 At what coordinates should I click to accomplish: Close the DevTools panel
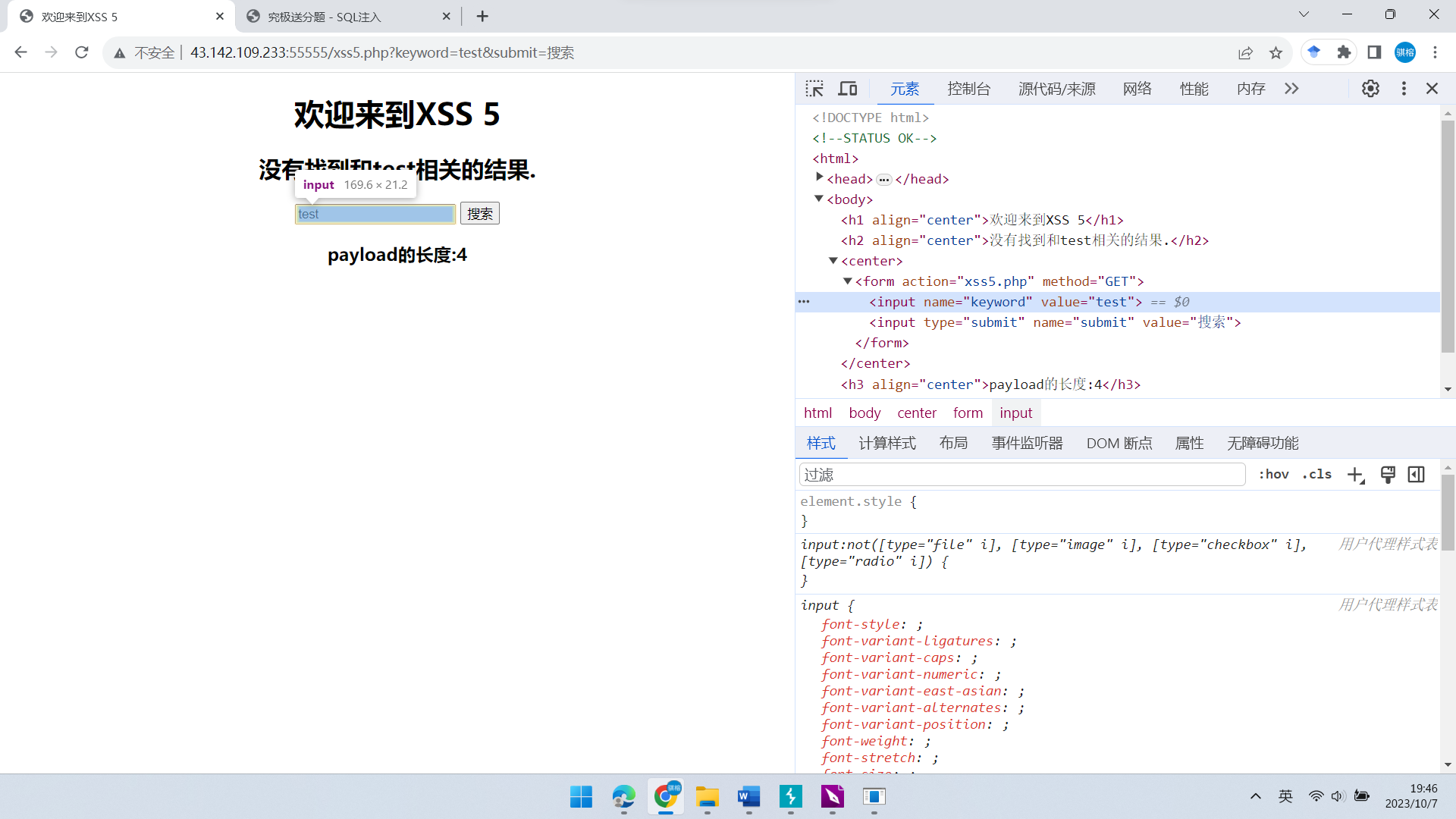1432,89
